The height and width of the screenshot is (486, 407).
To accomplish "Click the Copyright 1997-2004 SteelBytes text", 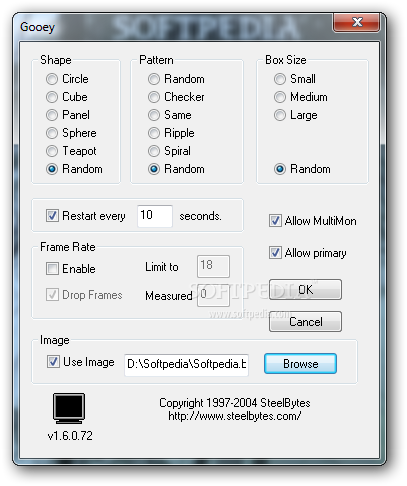I will tap(235, 403).
